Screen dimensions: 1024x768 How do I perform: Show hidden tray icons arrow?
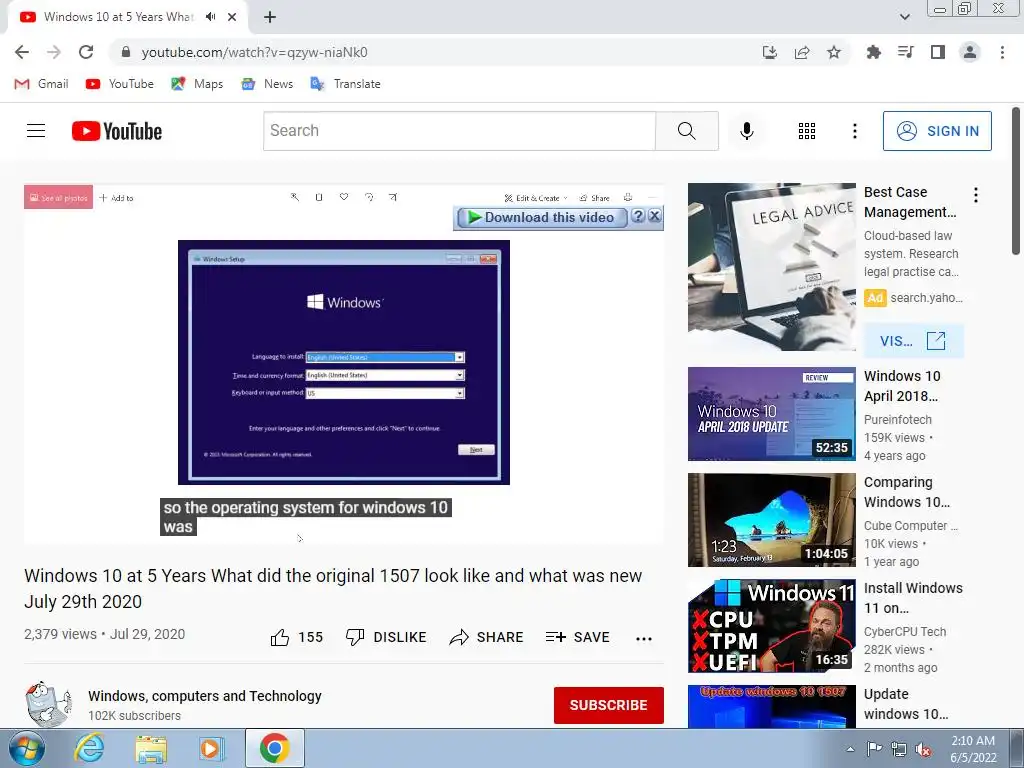850,749
